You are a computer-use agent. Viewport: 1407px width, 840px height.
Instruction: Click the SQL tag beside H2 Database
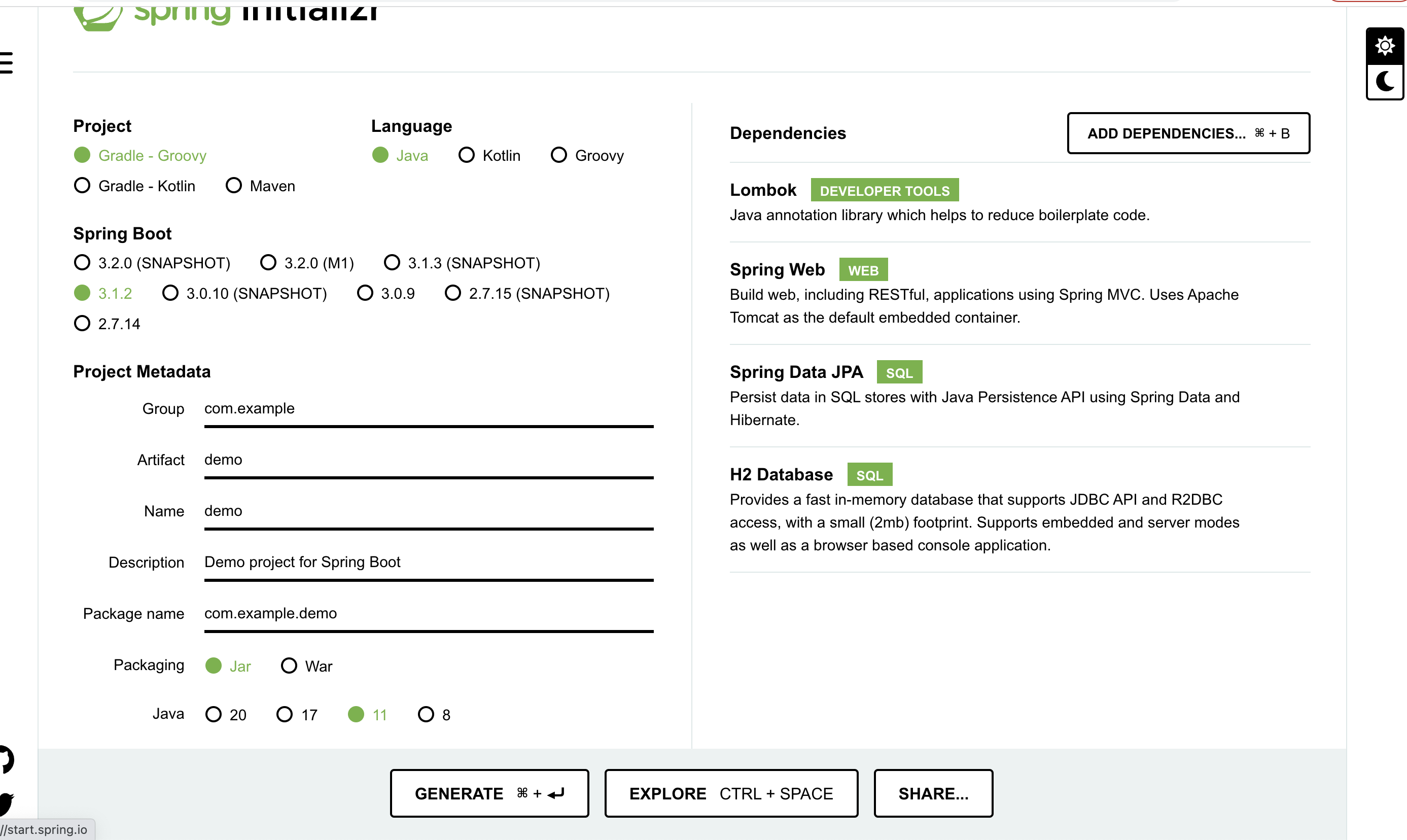(869, 475)
